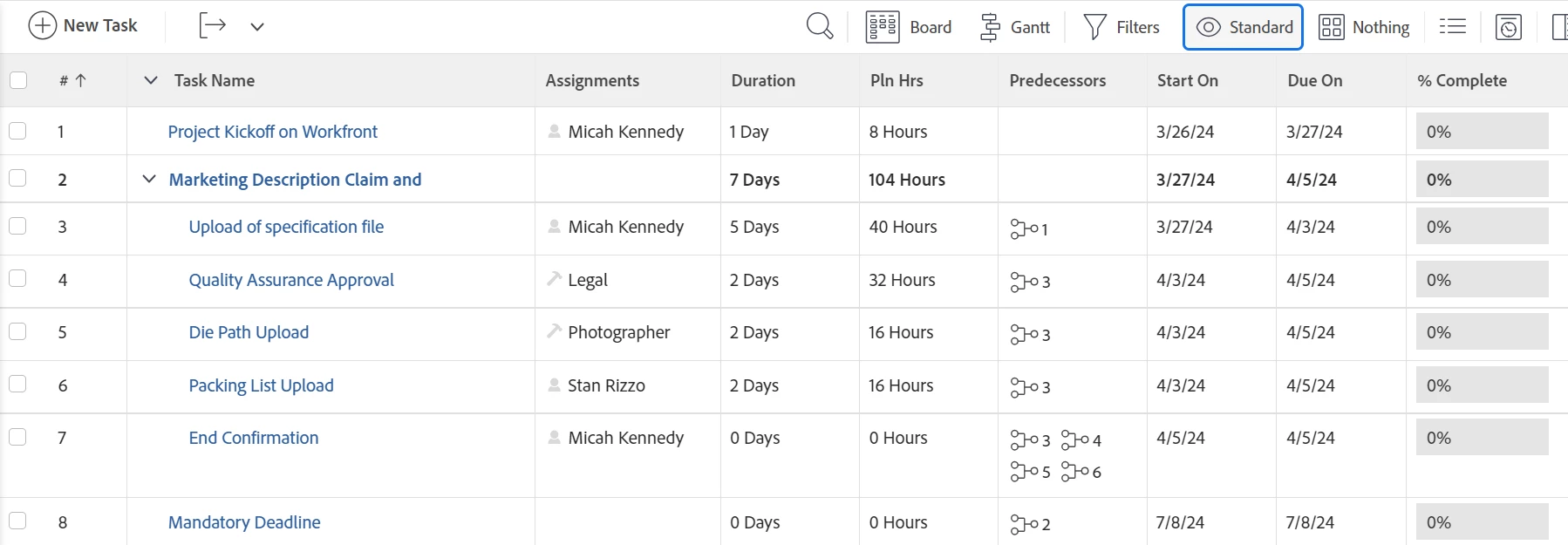1568x545 pixels.
Task: Toggle the select-all checkbox in header
Action: pos(18,80)
